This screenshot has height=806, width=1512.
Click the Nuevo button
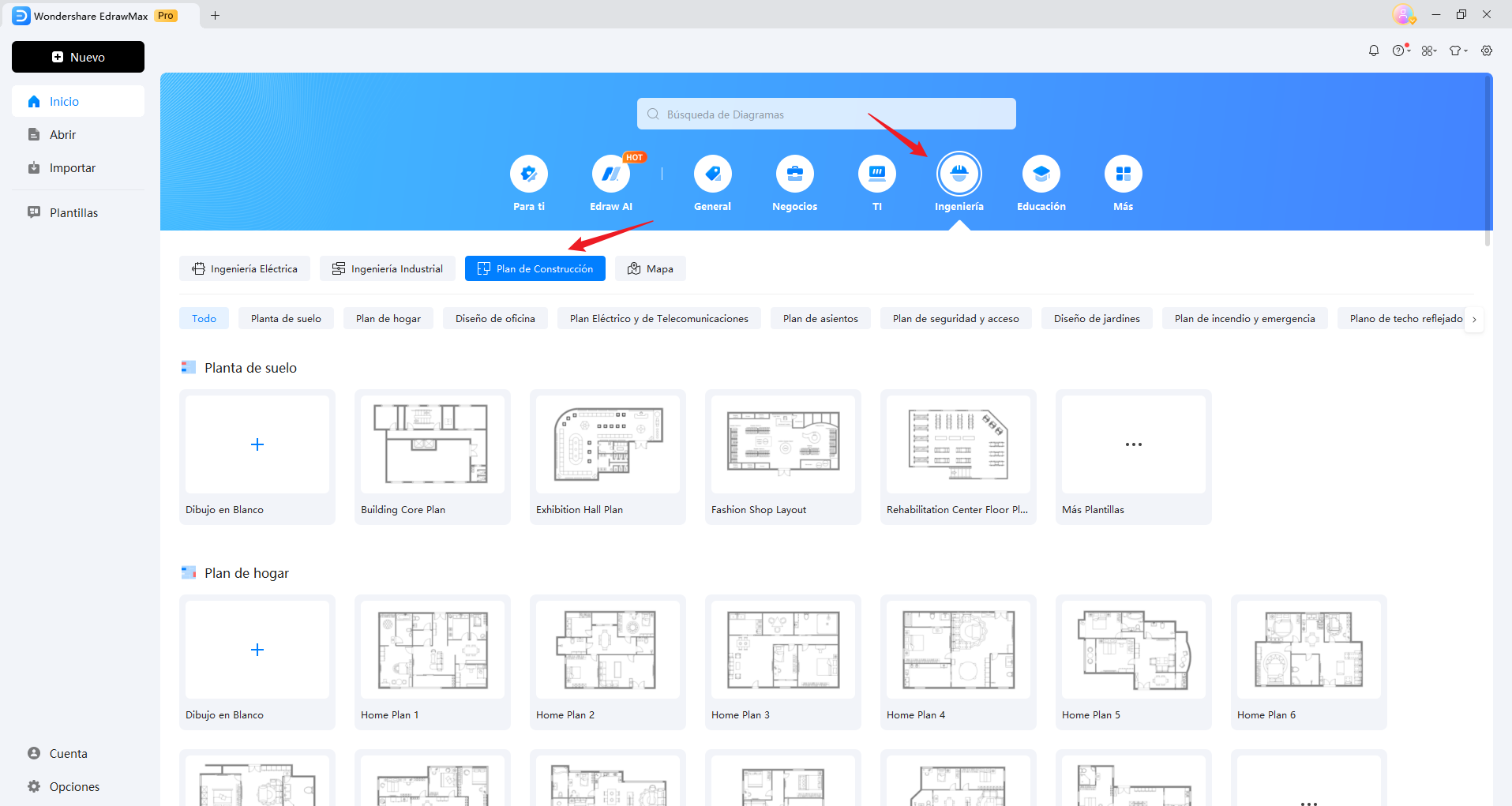(77, 57)
